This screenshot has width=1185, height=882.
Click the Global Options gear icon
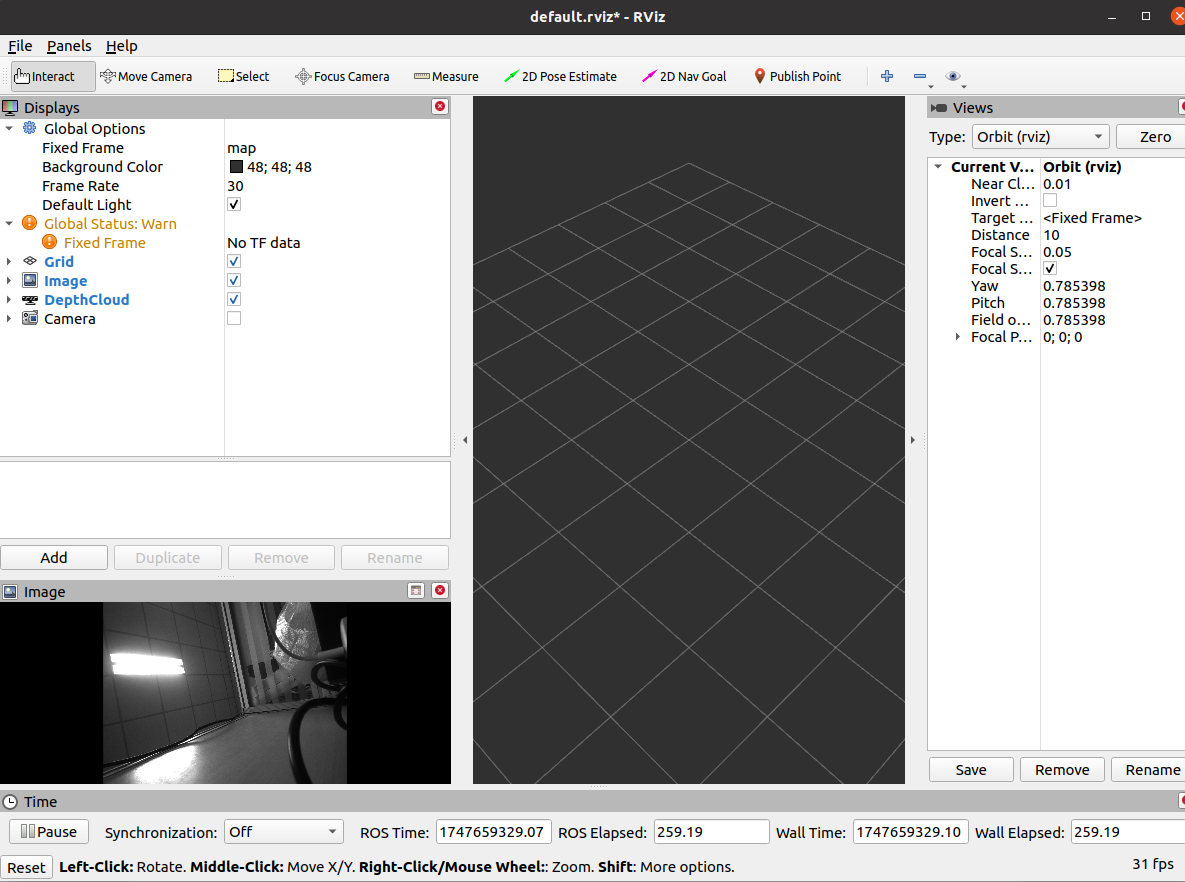(x=29, y=128)
